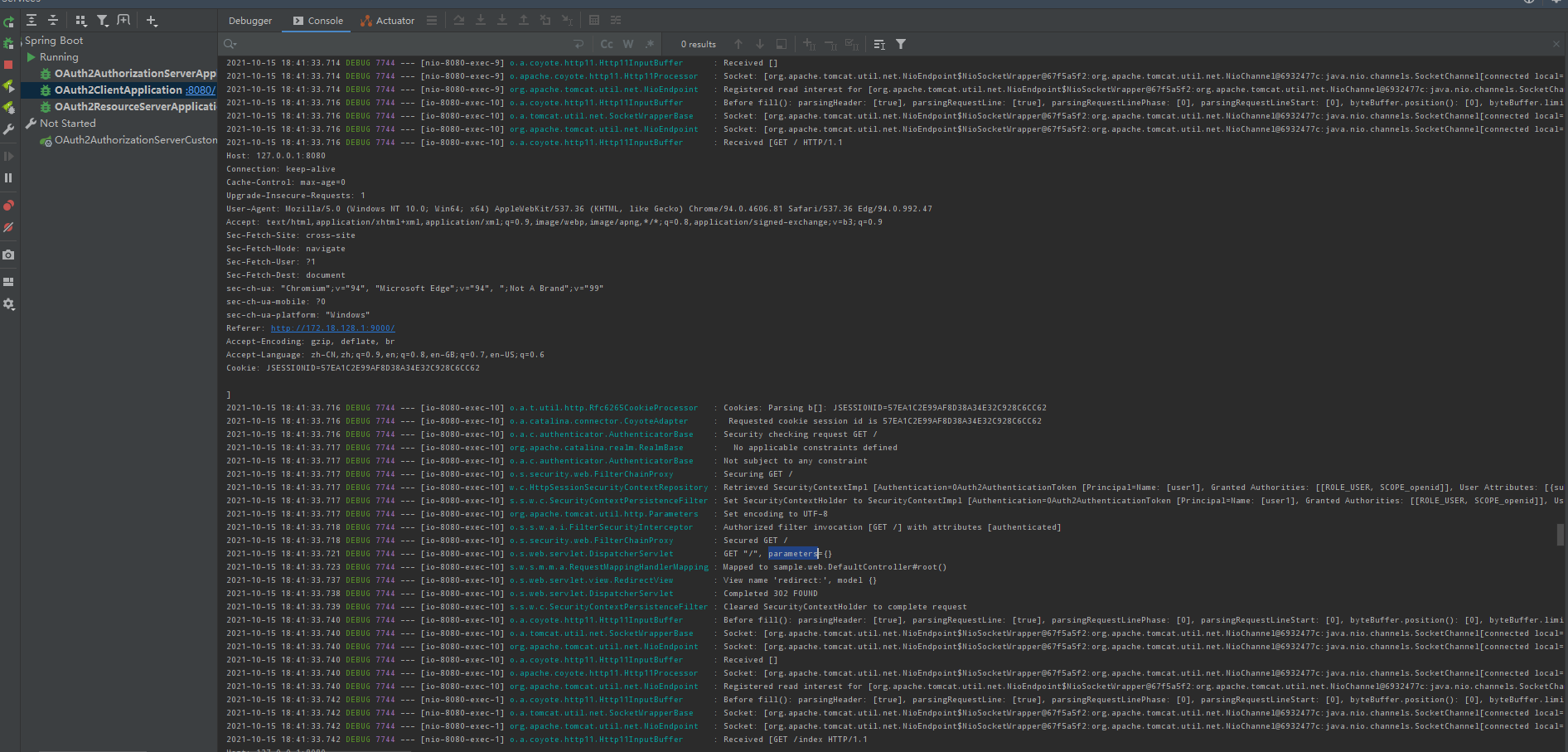This screenshot has width=1568, height=752.
Task: Click the Rerun service icon
Action: click(8, 22)
